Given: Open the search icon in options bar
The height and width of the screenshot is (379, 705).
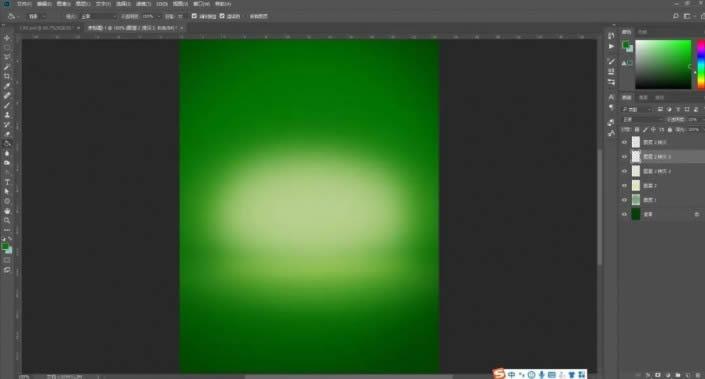Looking at the screenshot, I should [x=676, y=16].
